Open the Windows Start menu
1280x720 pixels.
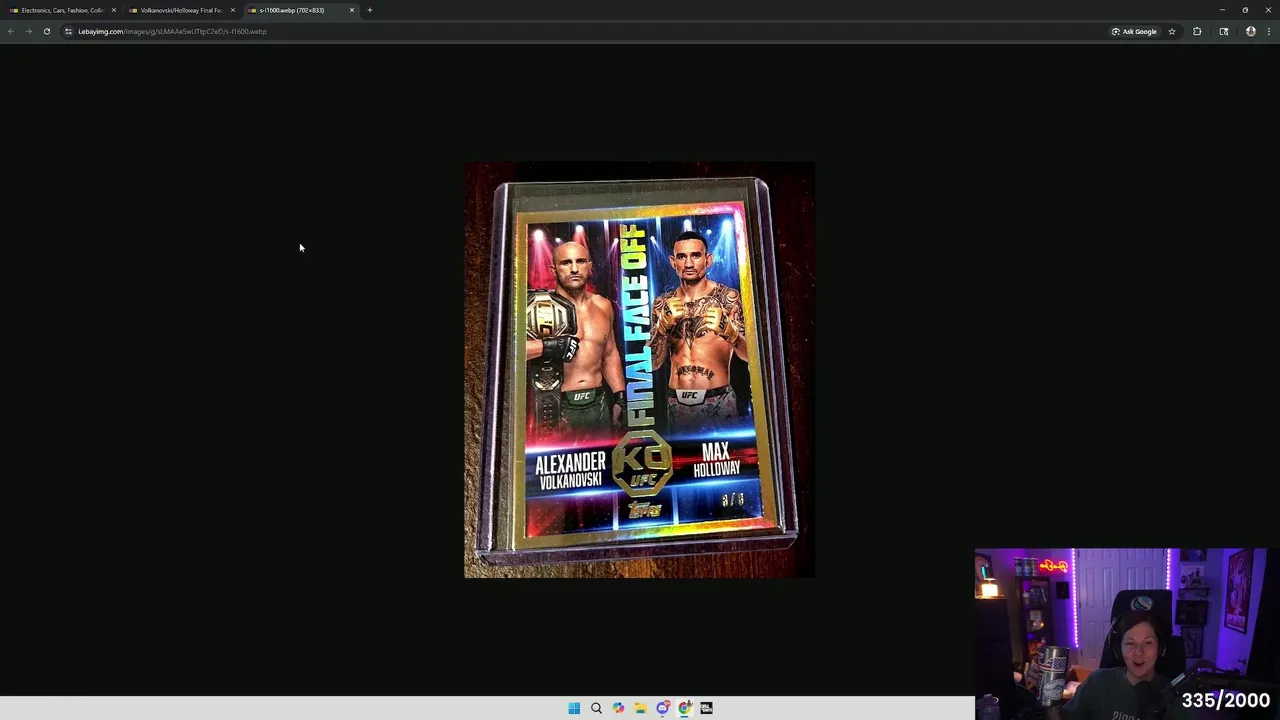click(x=574, y=708)
